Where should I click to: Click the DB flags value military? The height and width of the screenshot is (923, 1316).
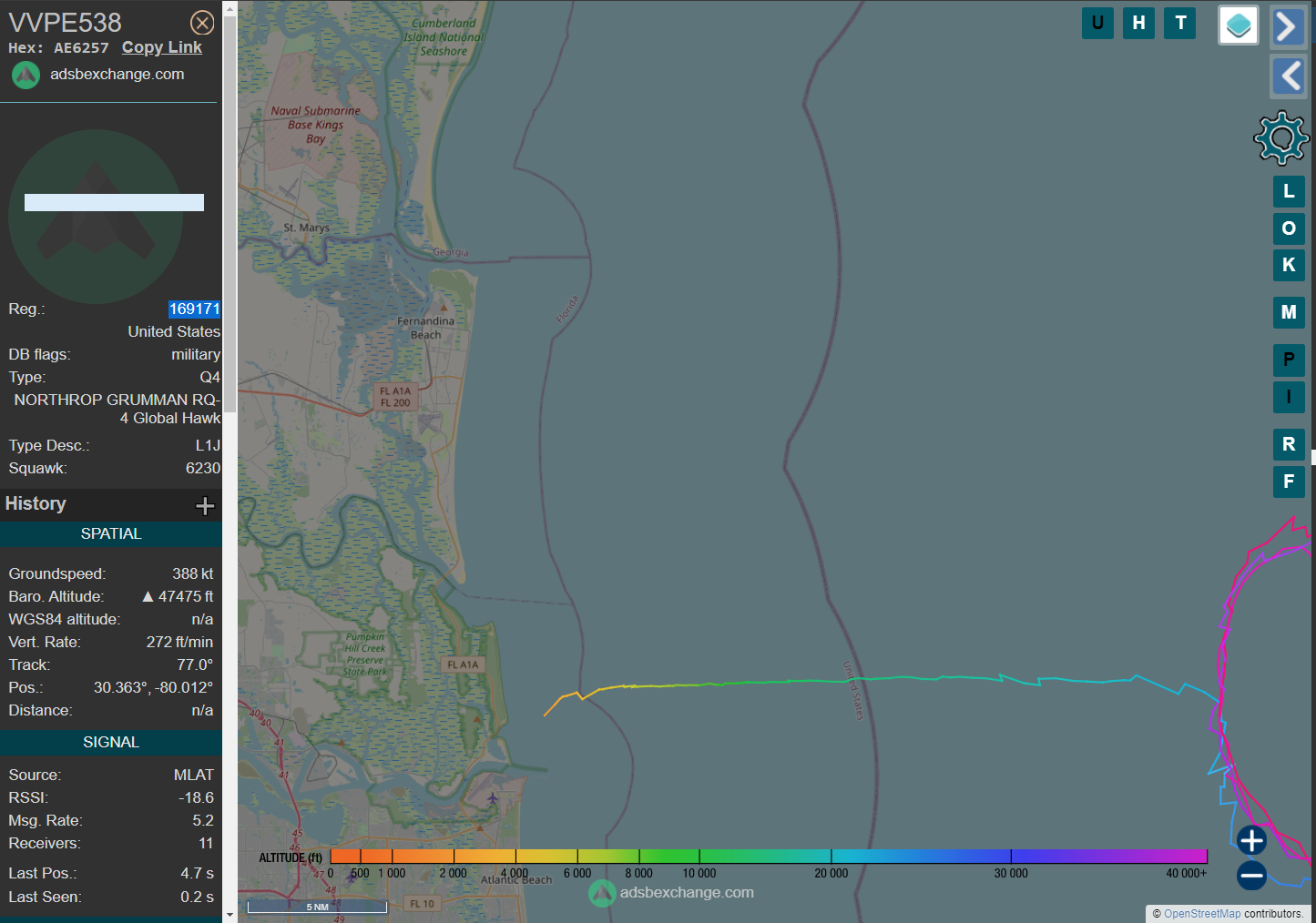tap(196, 355)
